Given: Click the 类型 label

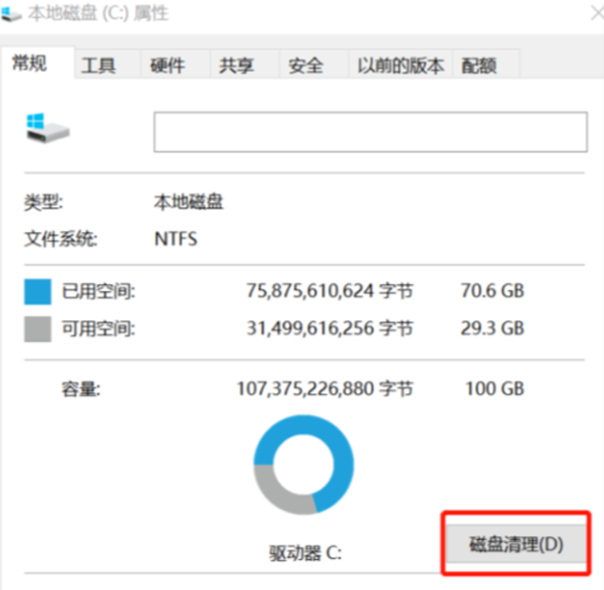Looking at the screenshot, I should [x=44, y=202].
